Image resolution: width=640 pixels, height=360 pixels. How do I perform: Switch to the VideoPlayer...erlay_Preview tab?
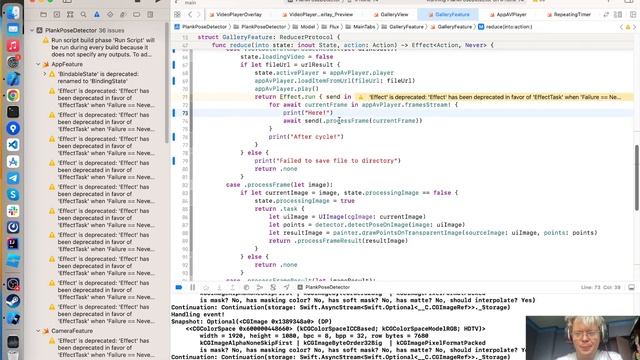pos(317,14)
